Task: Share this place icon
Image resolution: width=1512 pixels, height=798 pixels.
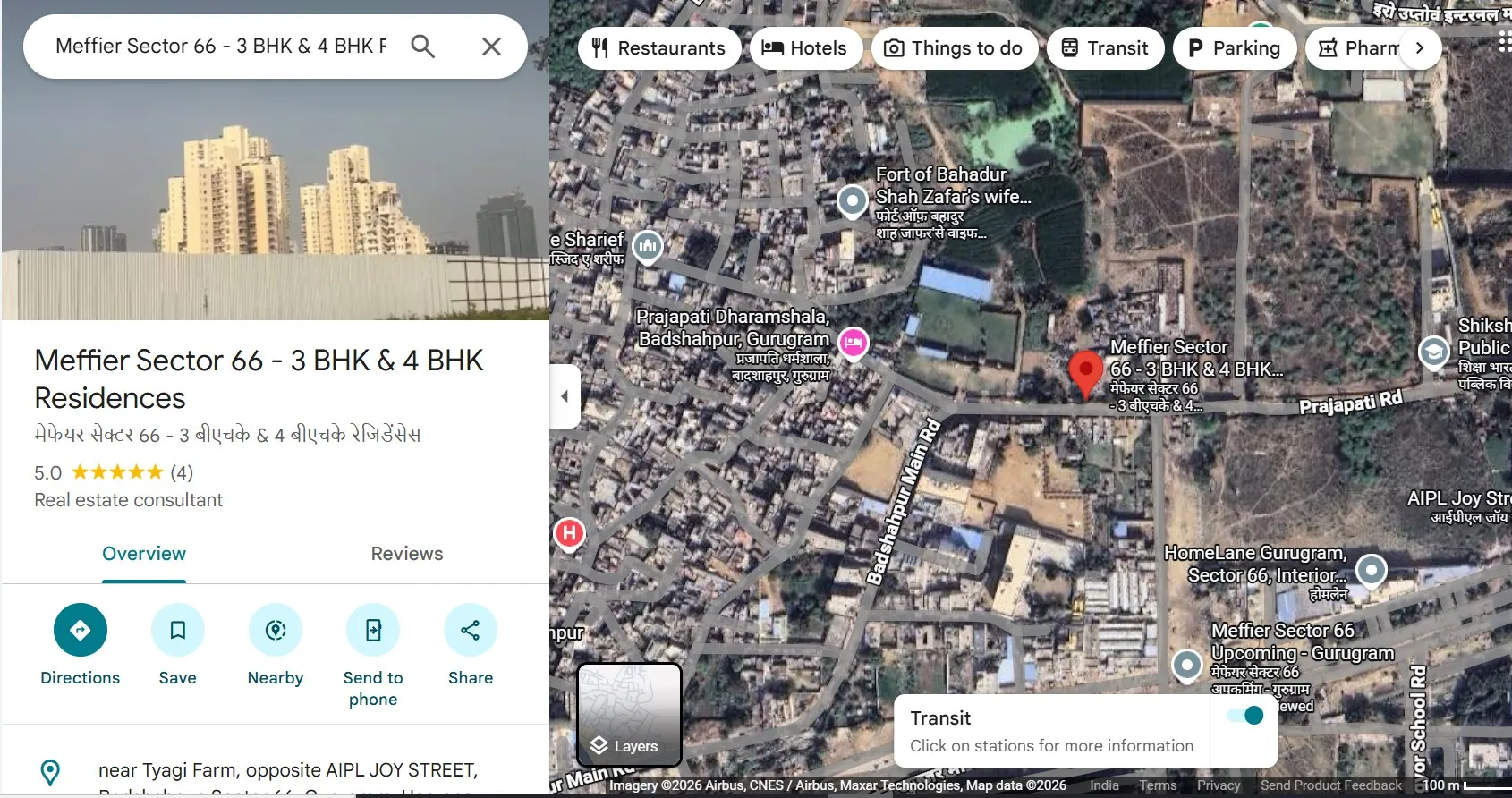Action: coord(471,630)
